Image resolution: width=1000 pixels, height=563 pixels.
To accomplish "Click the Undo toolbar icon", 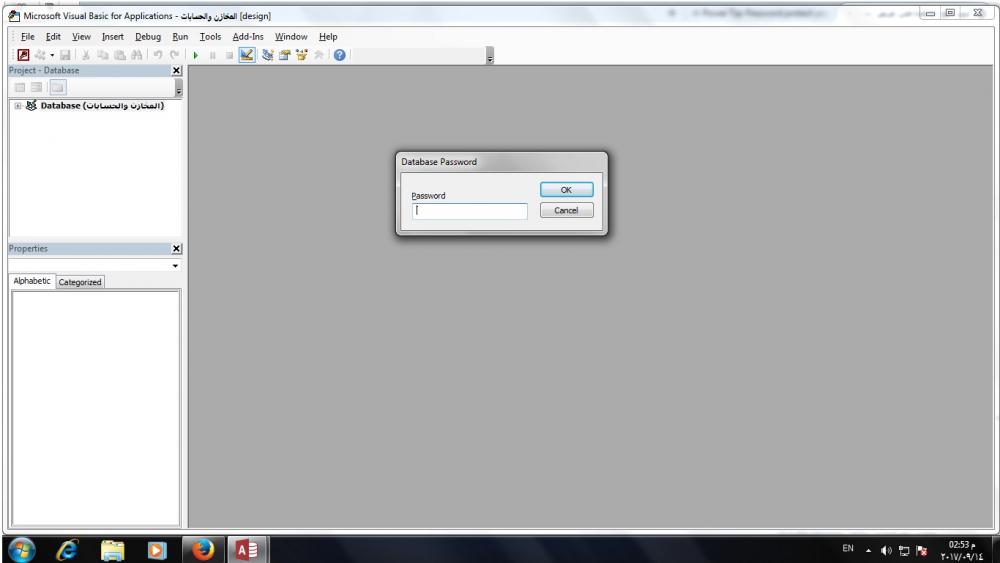I will (x=158, y=55).
